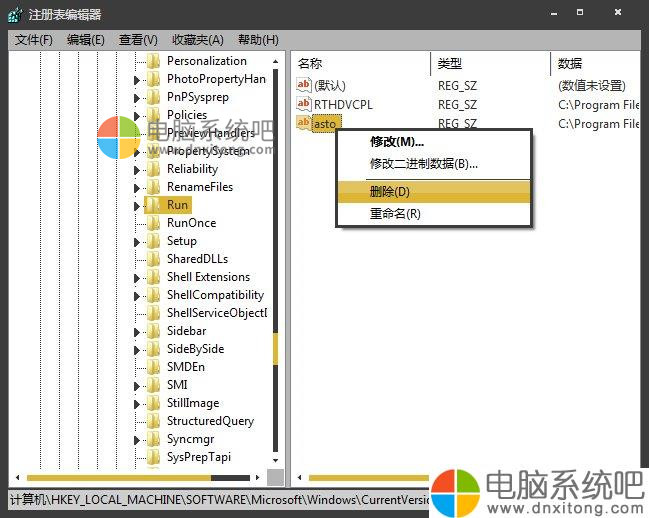Expand the Setup key arrow
This screenshot has width=649, height=518.
click(137, 242)
